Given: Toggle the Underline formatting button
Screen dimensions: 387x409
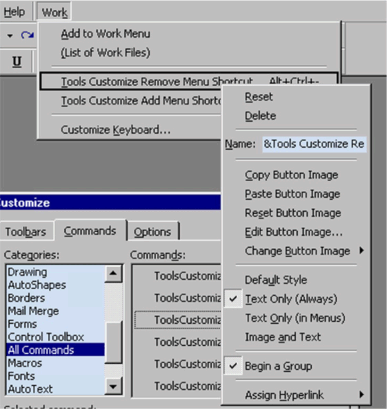Looking at the screenshot, I should (17, 62).
